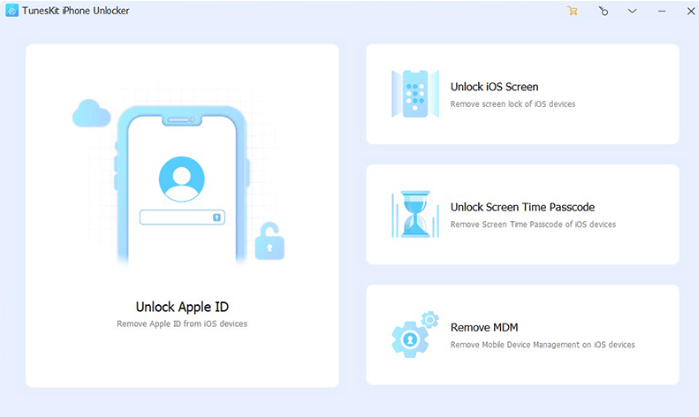Choose Unlock Screen Time Passcode
Viewport: 699px width, 417px height.
[x=522, y=207]
